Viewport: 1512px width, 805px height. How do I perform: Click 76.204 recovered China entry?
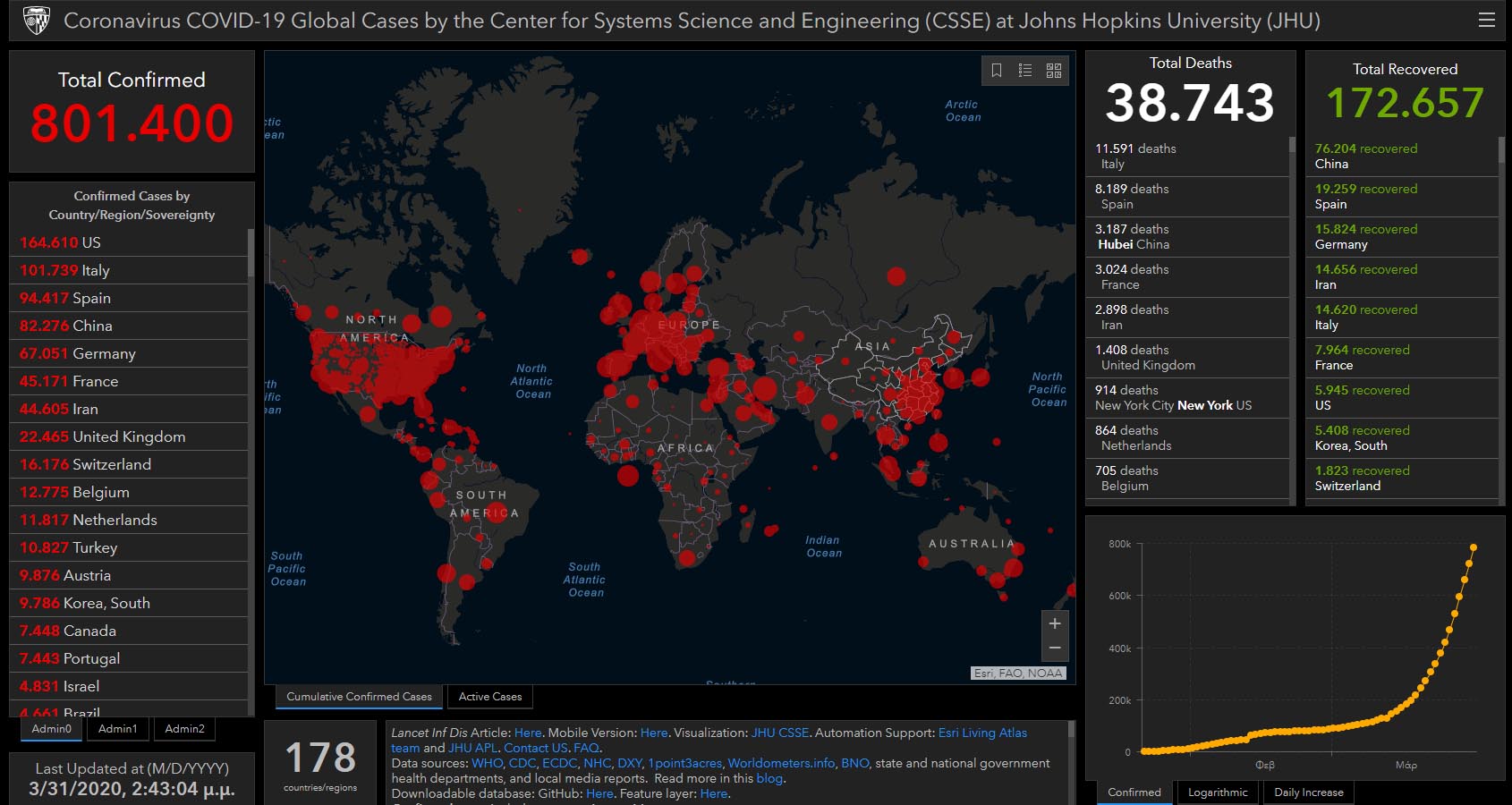coord(1402,157)
